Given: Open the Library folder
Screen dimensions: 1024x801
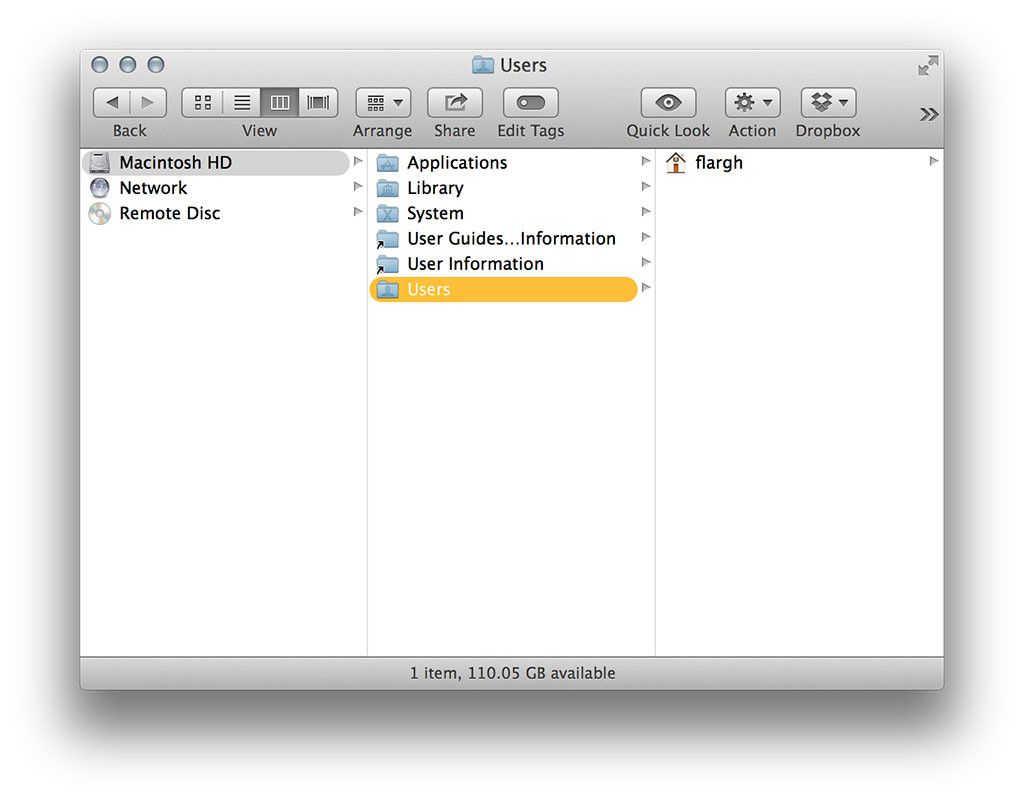Looking at the screenshot, I should pos(434,188).
